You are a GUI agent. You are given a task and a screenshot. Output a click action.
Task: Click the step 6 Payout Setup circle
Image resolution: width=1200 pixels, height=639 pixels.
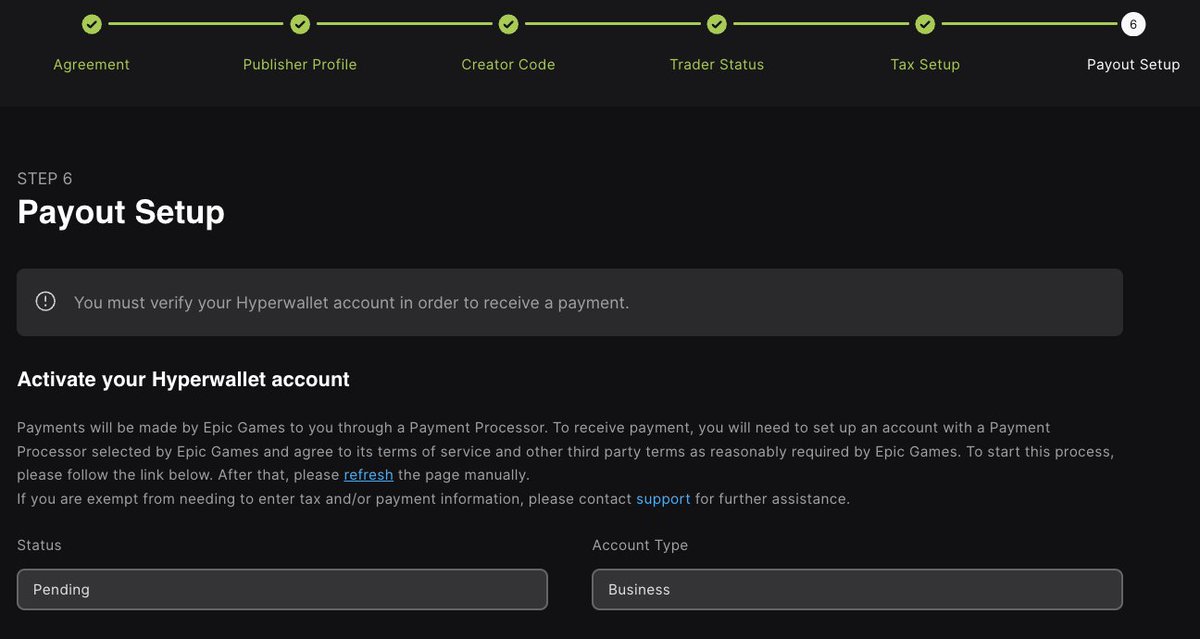click(1133, 24)
